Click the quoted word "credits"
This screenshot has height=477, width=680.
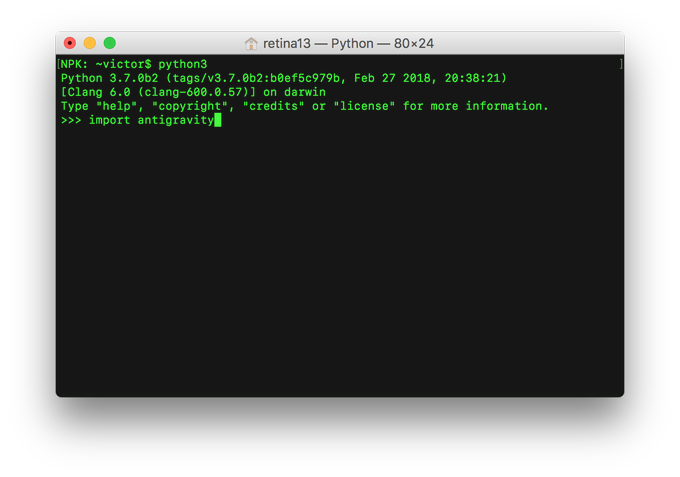(x=274, y=106)
